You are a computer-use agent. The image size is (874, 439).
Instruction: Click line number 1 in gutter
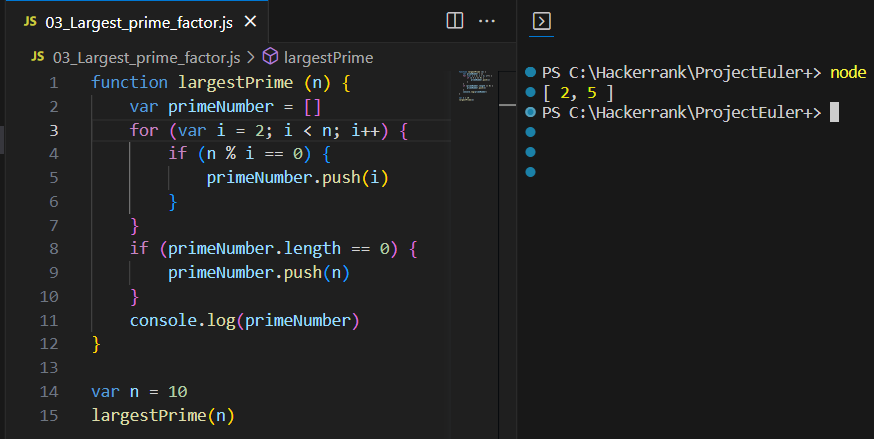click(54, 83)
